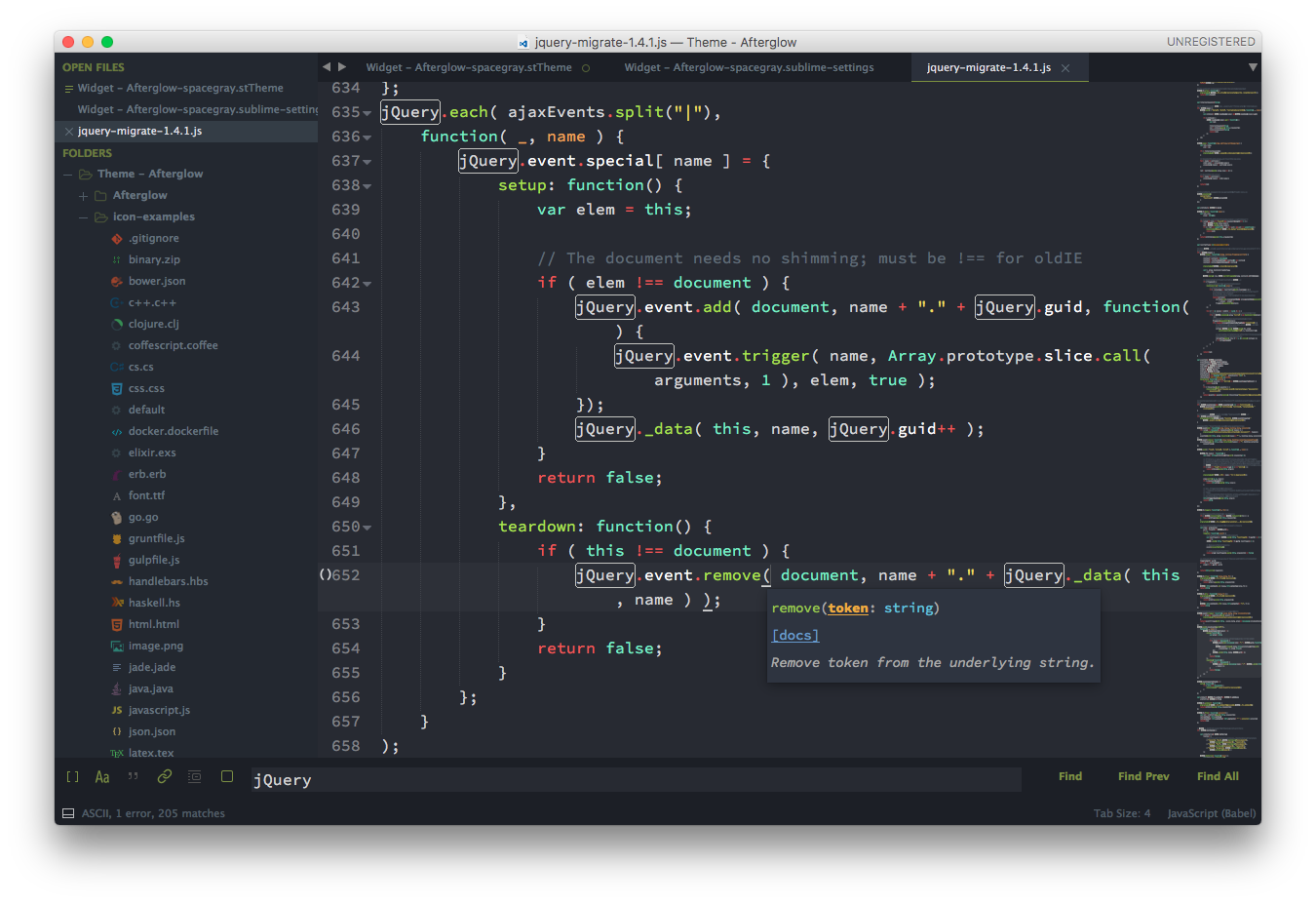The height and width of the screenshot is (903, 1316).
Task: Open the tab list dropdown arrow
Action: coord(1254,67)
